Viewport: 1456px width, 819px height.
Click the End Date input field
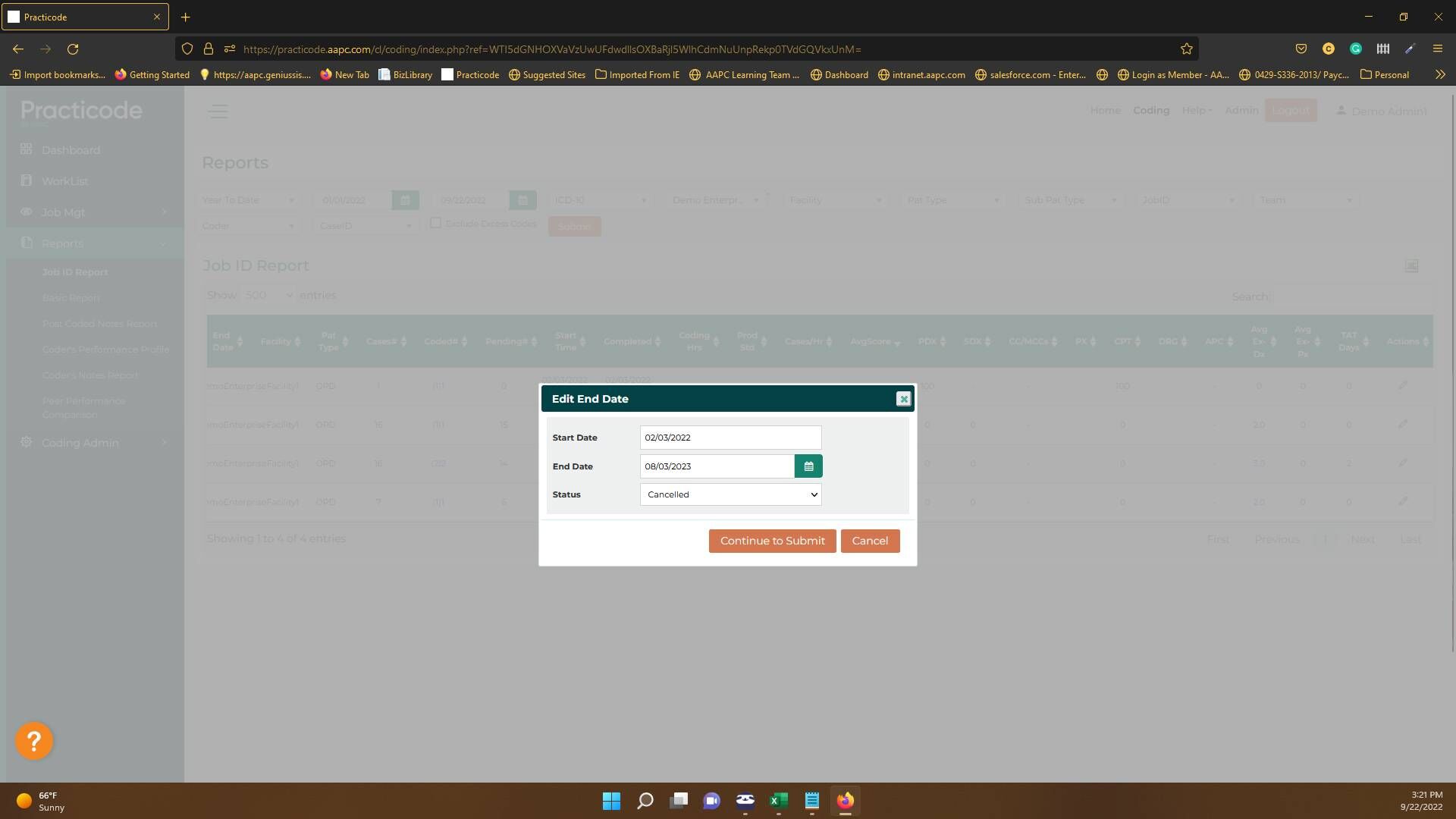[x=717, y=466]
